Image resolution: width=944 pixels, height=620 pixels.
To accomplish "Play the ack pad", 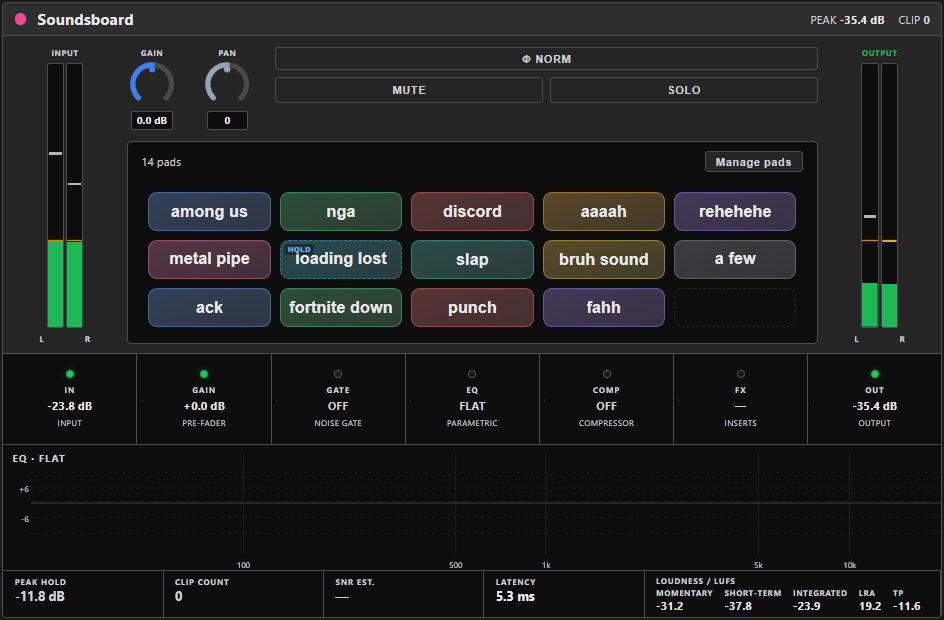I will click(x=210, y=308).
